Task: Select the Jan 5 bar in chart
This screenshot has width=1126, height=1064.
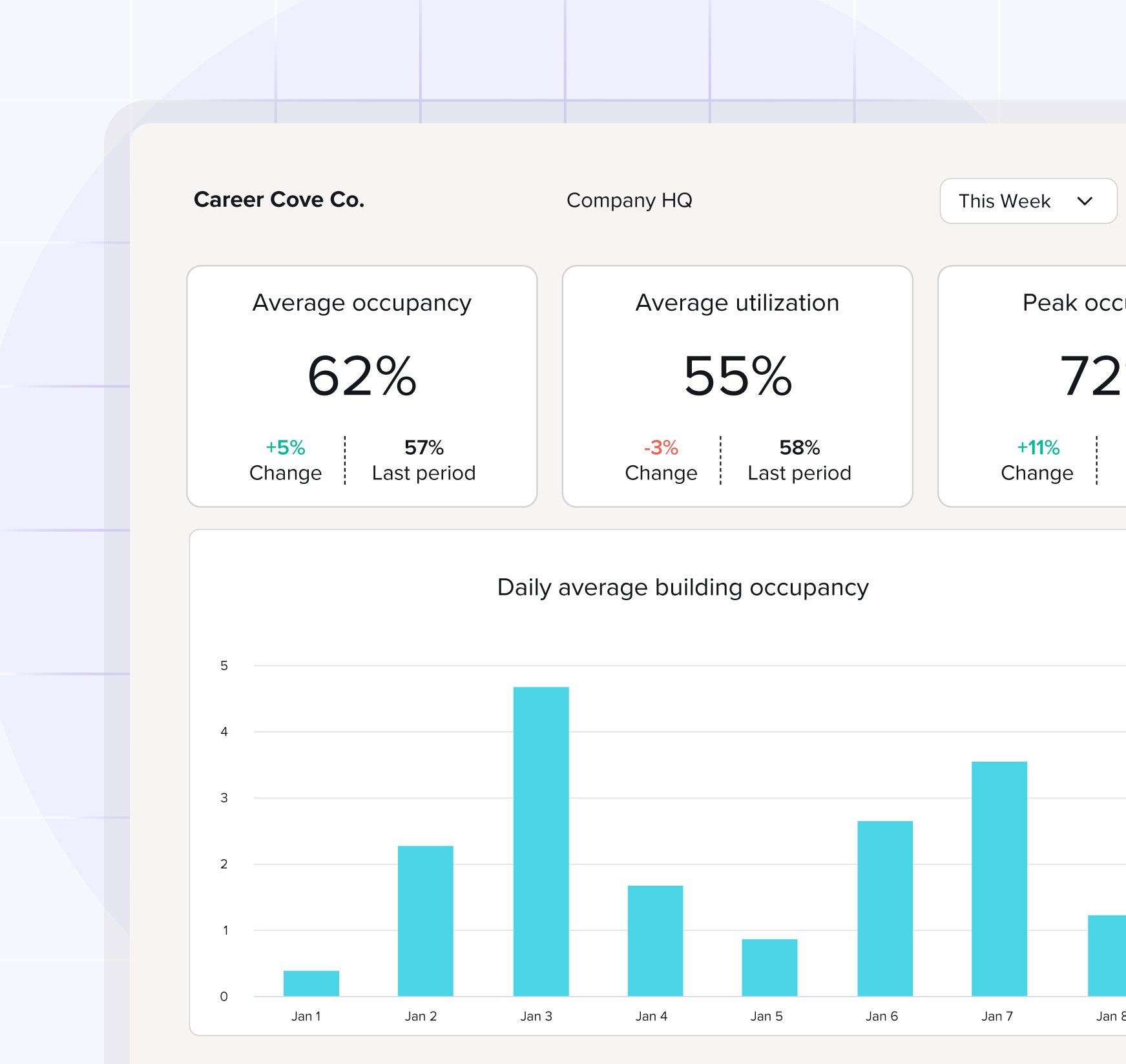Action: tap(769, 968)
